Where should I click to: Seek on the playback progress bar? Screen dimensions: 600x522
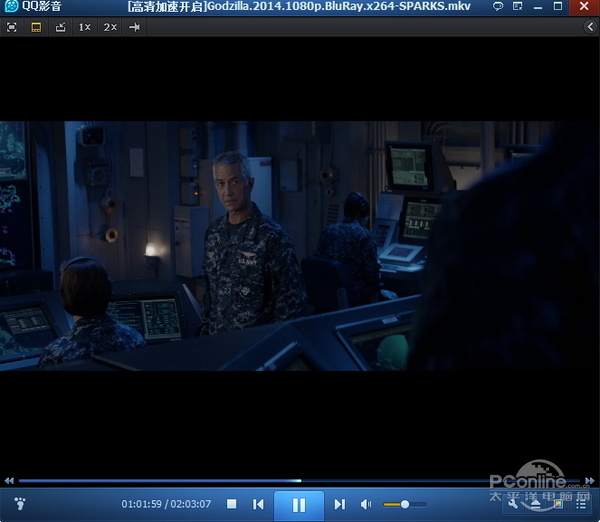point(300,481)
